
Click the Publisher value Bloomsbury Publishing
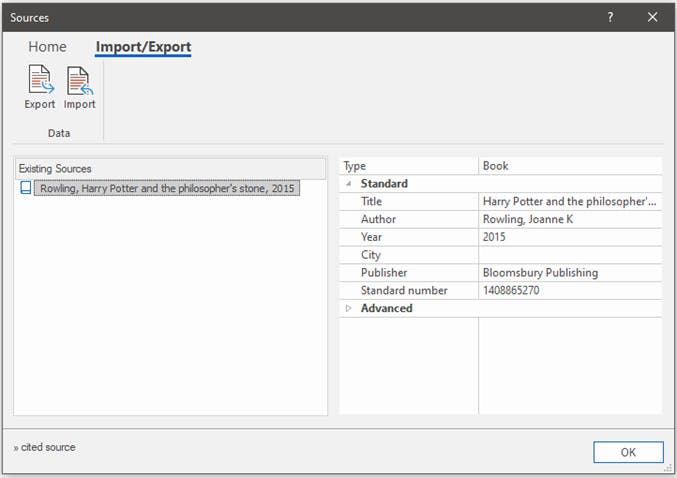click(570, 273)
